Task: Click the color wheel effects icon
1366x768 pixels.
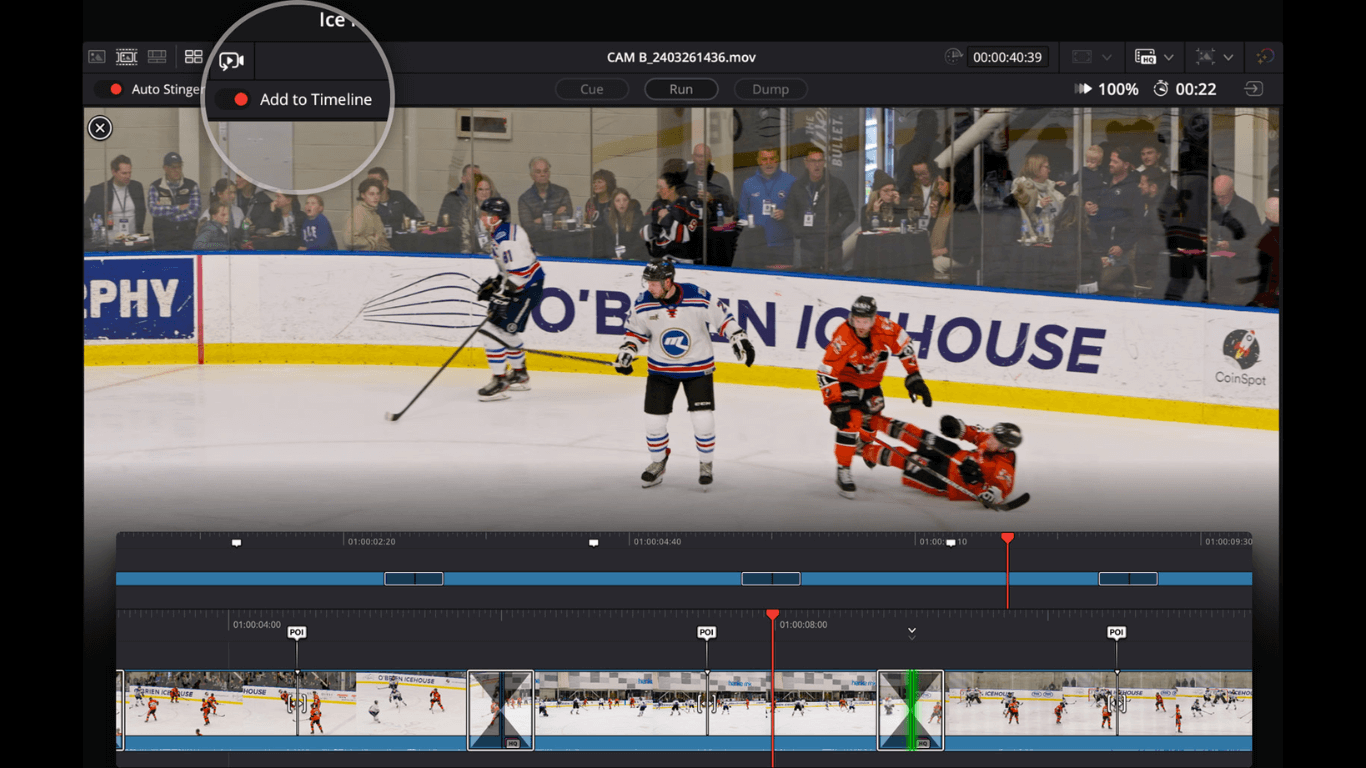Action: 1266,57
